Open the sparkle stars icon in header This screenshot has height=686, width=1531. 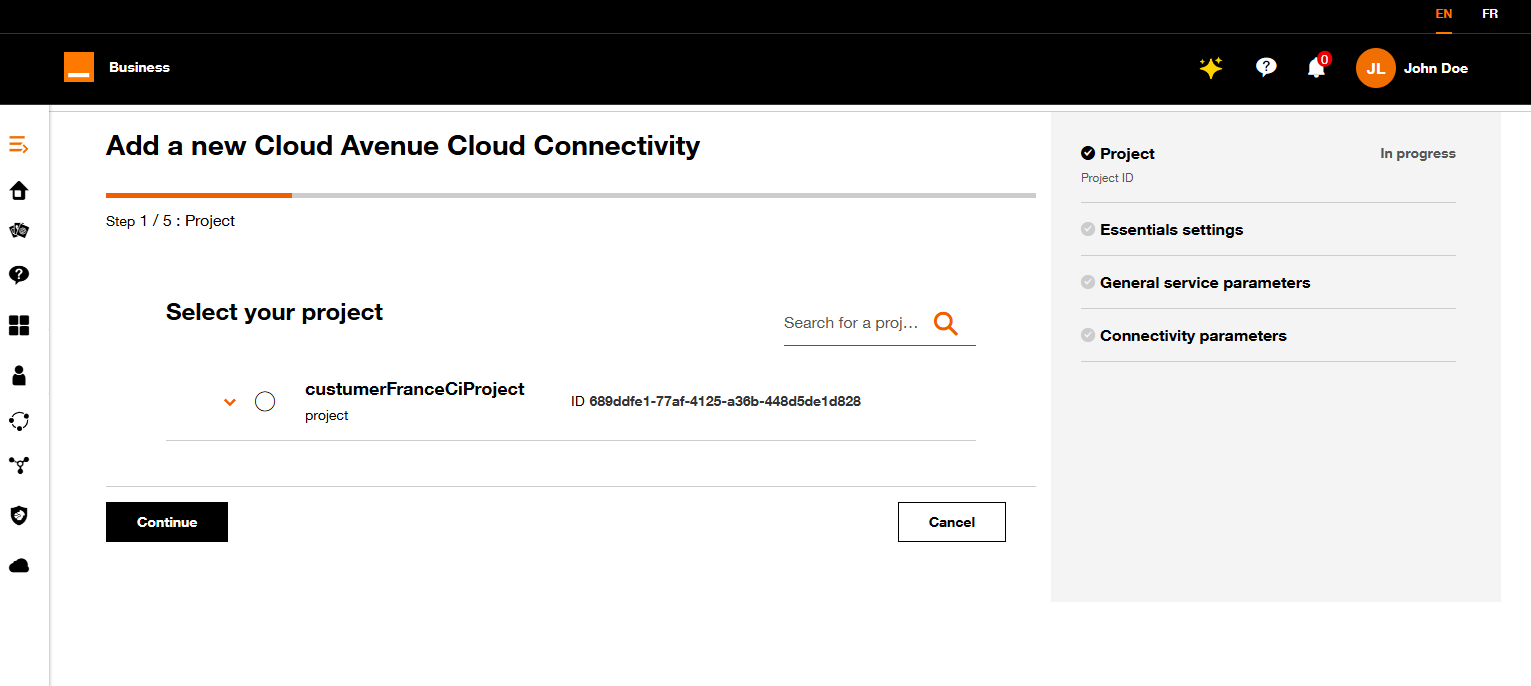click(1211, 68)
